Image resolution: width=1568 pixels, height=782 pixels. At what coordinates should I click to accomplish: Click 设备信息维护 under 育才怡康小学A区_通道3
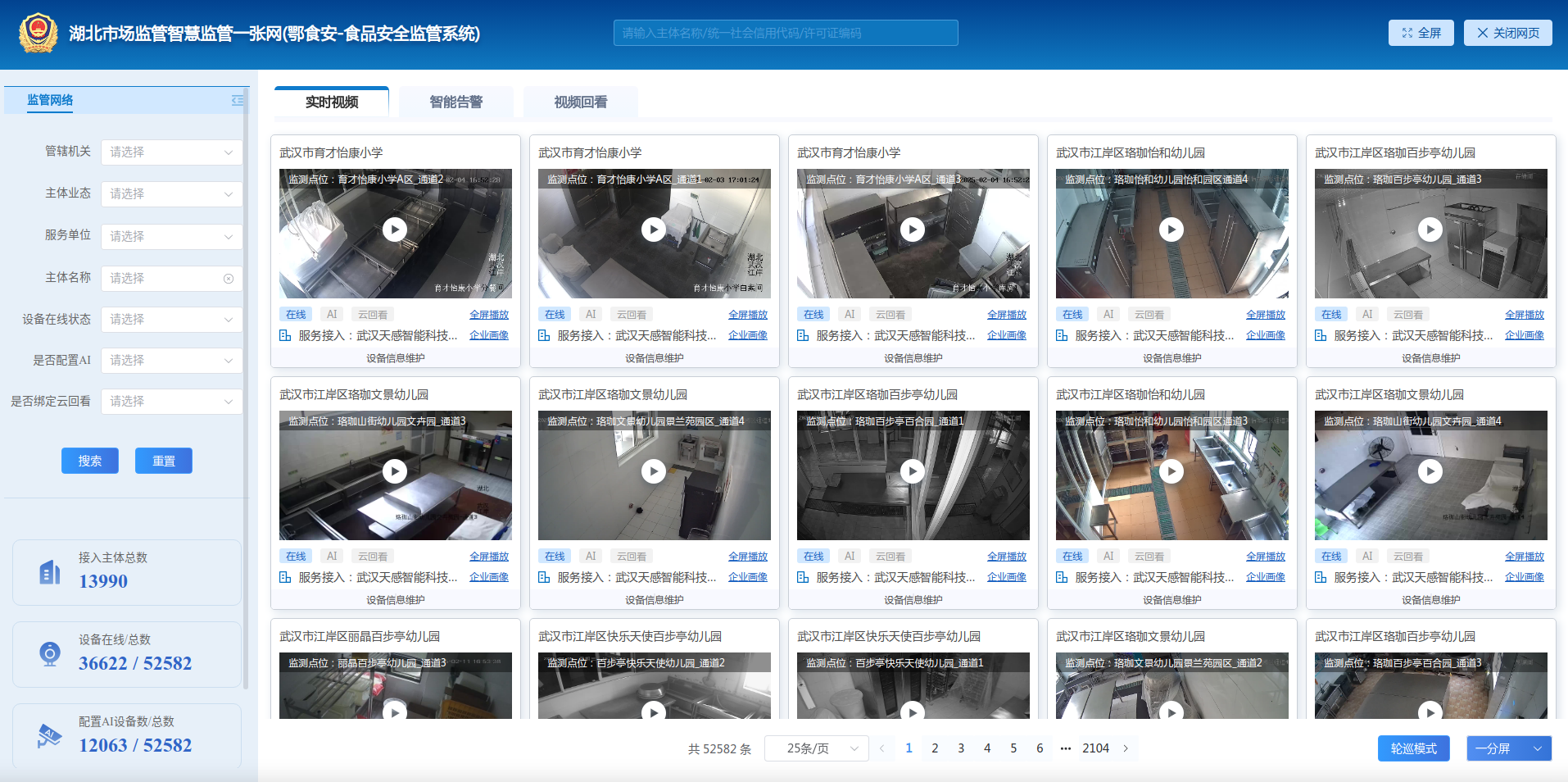click(x=913, y=358)
